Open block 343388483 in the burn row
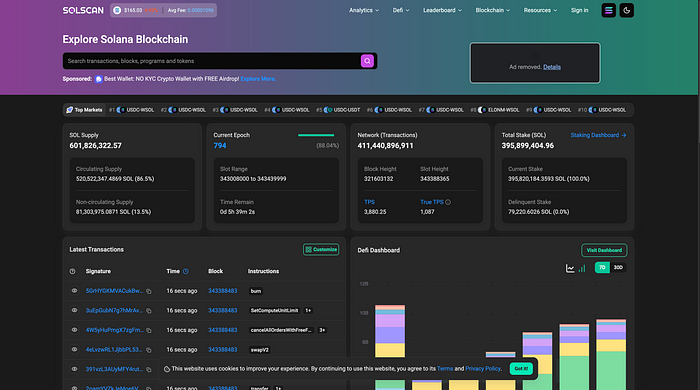 tap(222, 291)
